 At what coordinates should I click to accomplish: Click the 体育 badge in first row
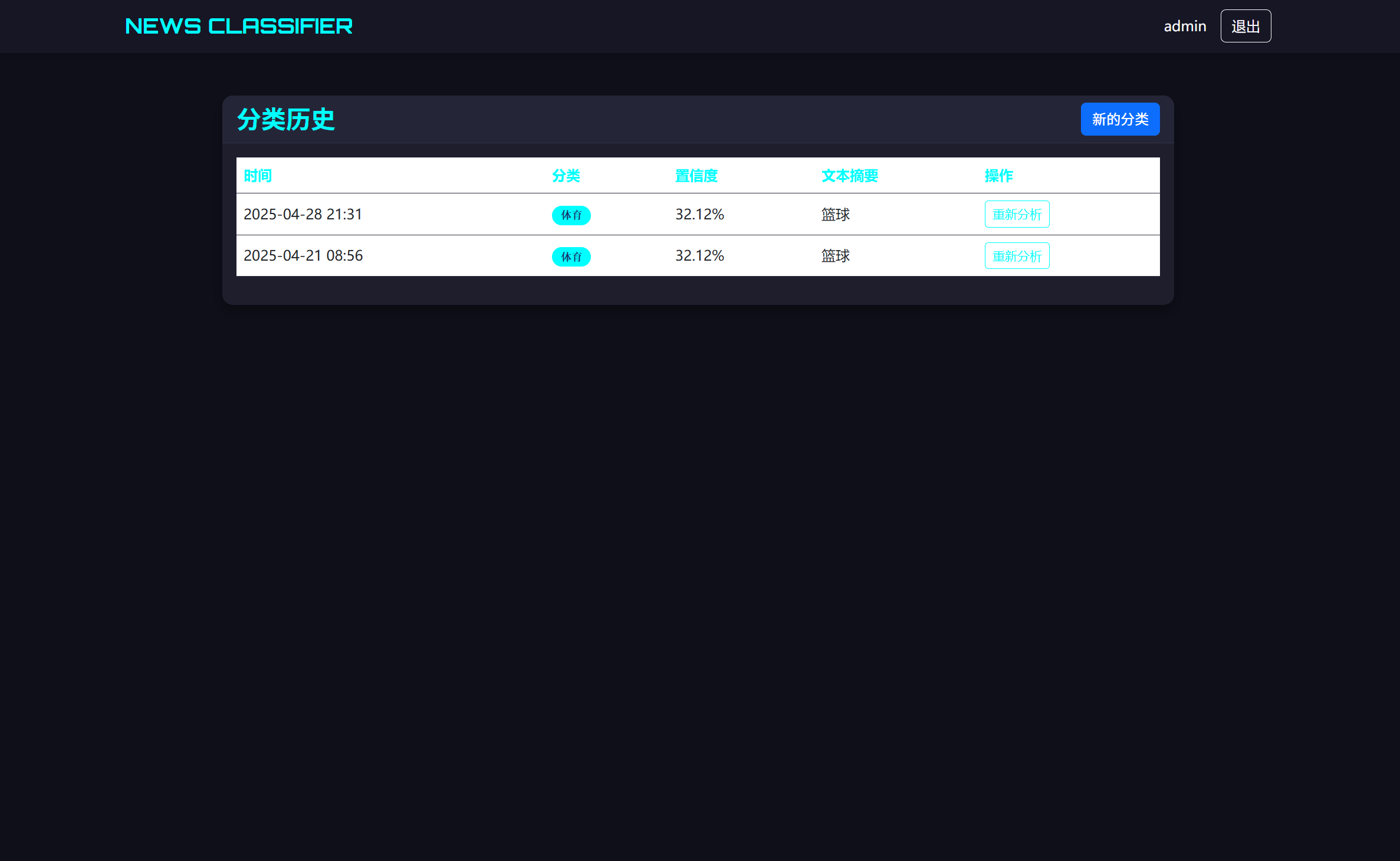[x=571, y=215]
